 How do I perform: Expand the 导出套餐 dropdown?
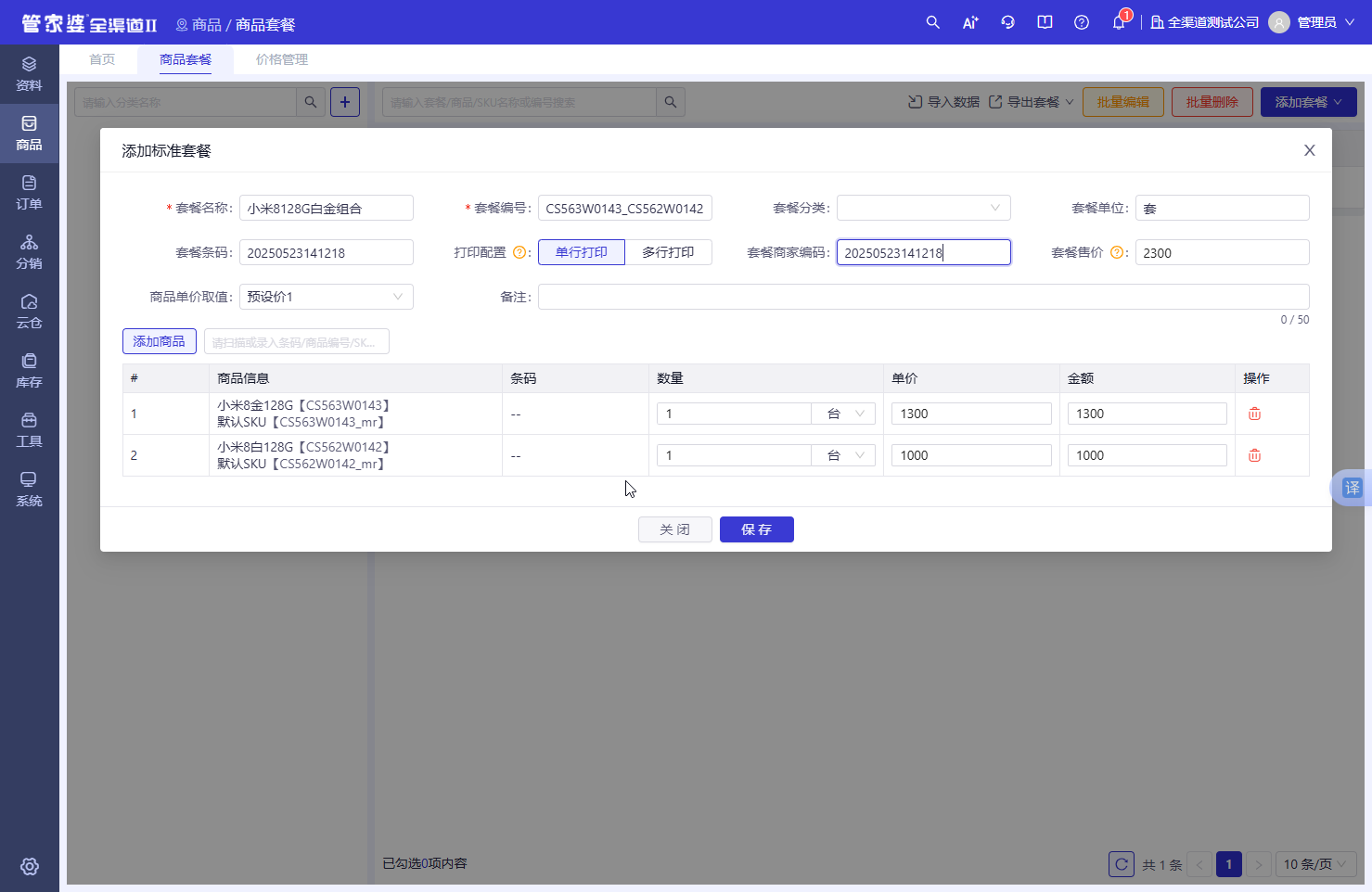point(1032,102)
